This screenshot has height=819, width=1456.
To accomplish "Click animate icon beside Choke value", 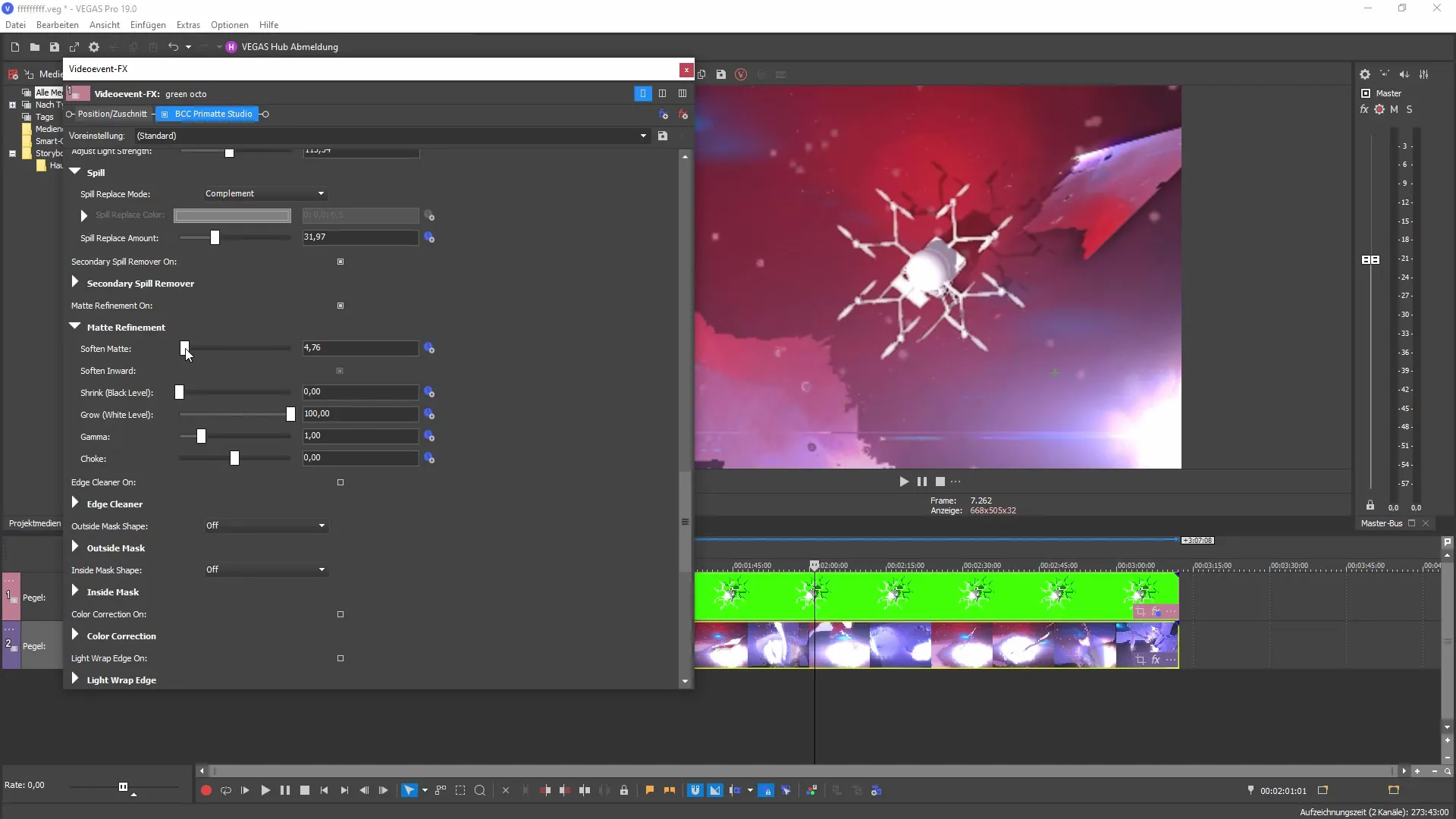I will click(x=429, y=458).
